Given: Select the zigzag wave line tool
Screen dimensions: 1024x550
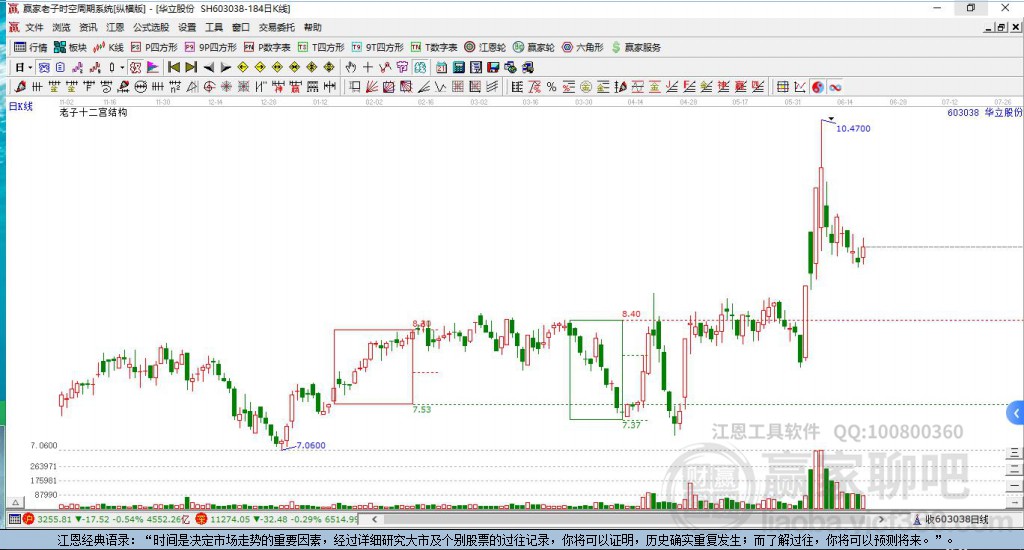Looking at the screenshot, I should click(x=440, y=87).
